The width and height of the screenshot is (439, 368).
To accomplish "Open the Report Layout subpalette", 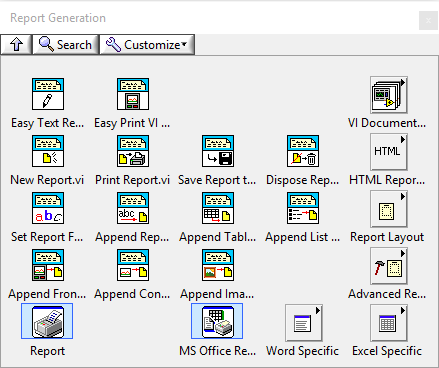I will (x=389, y=209).
